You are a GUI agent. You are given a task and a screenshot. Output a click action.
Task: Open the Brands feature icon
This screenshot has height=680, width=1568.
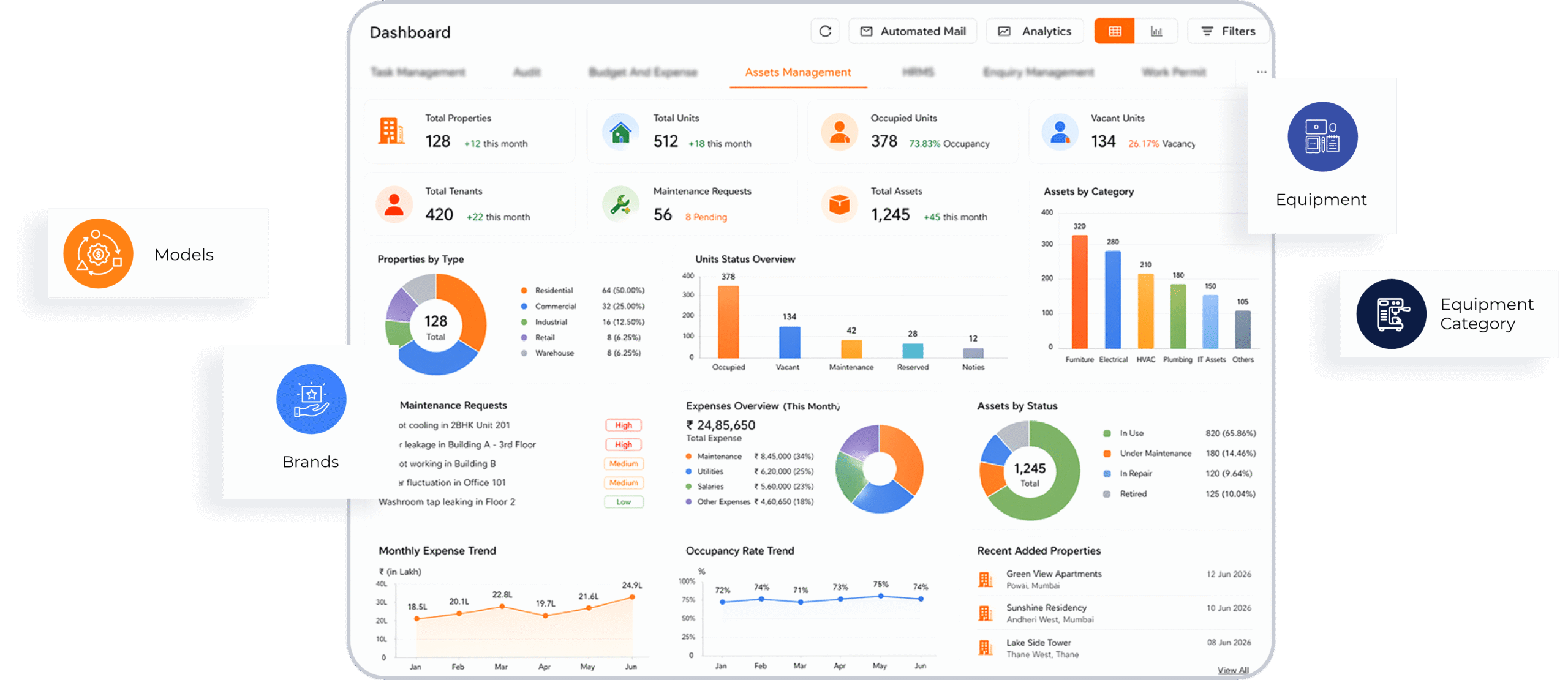[311, 399]
